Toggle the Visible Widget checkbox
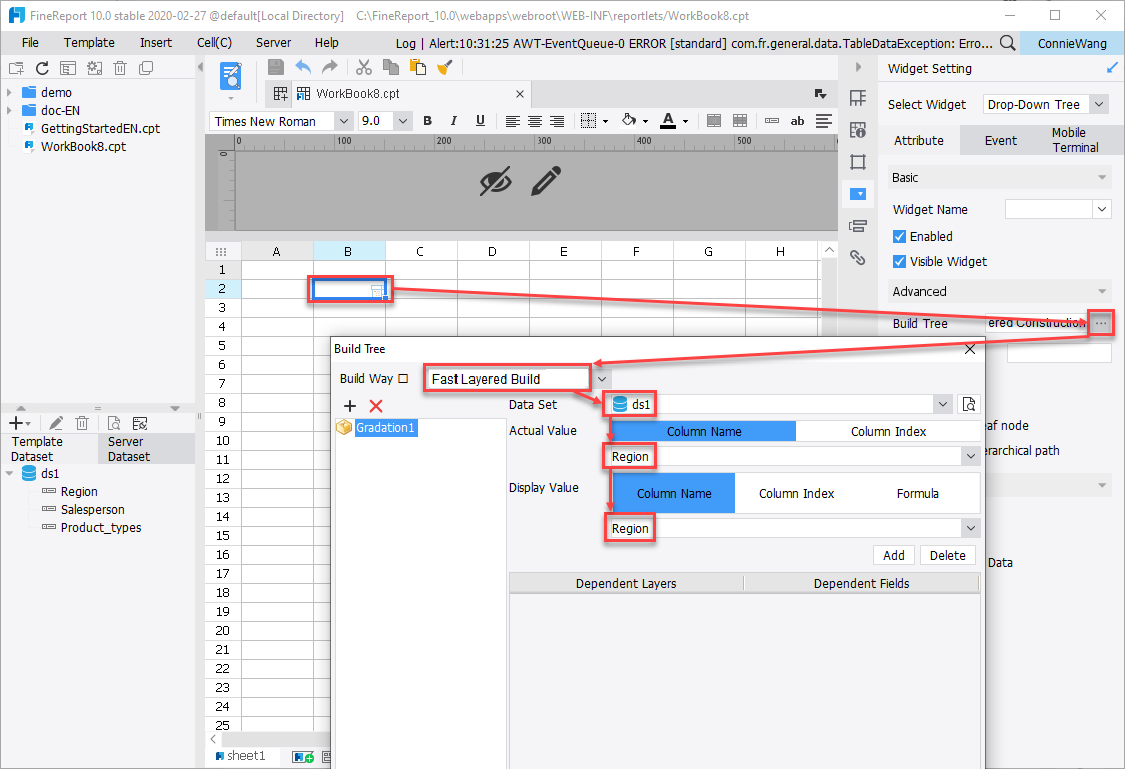 pos(897,261)
